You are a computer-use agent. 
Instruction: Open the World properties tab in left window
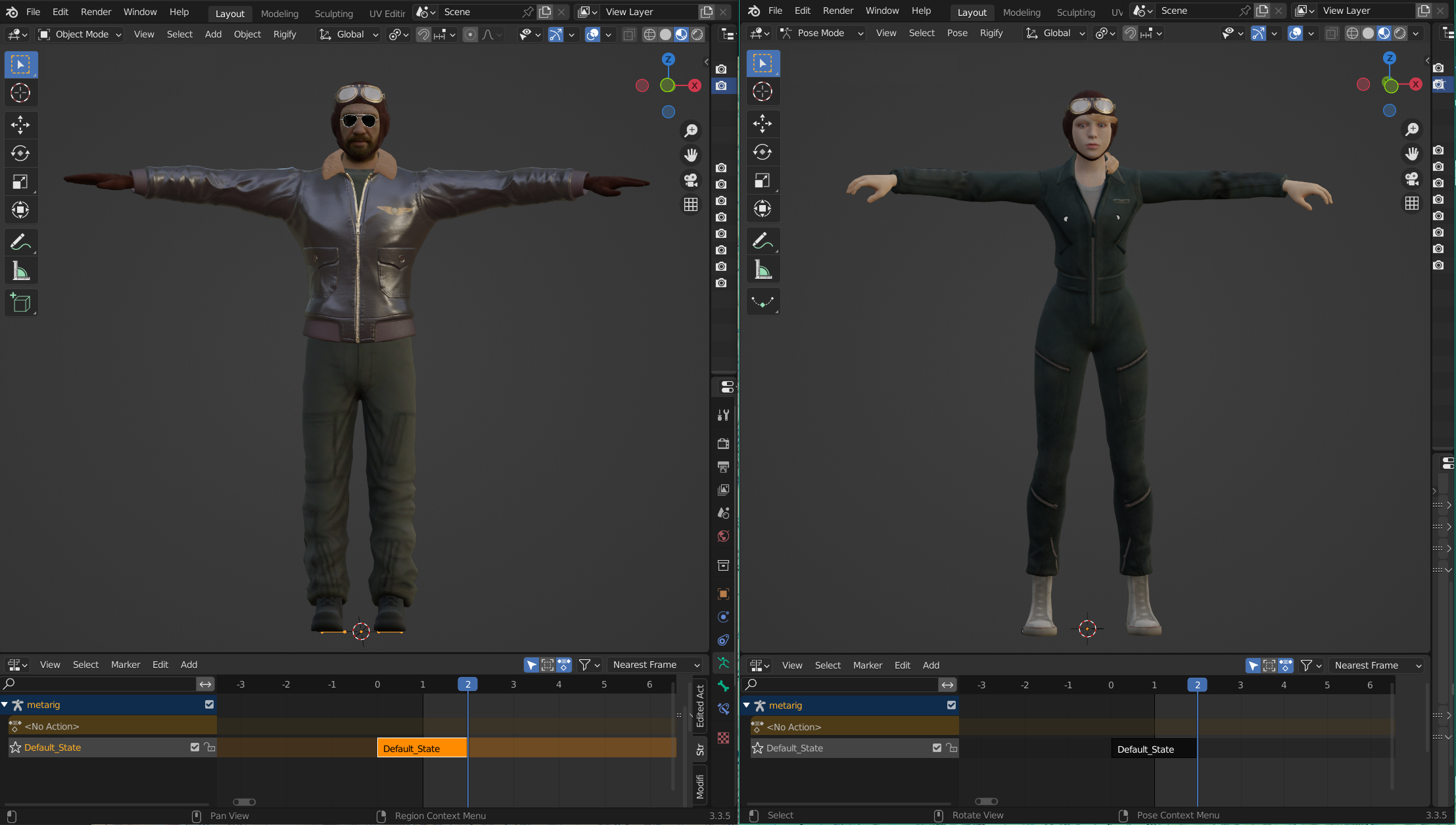point(723,536)
